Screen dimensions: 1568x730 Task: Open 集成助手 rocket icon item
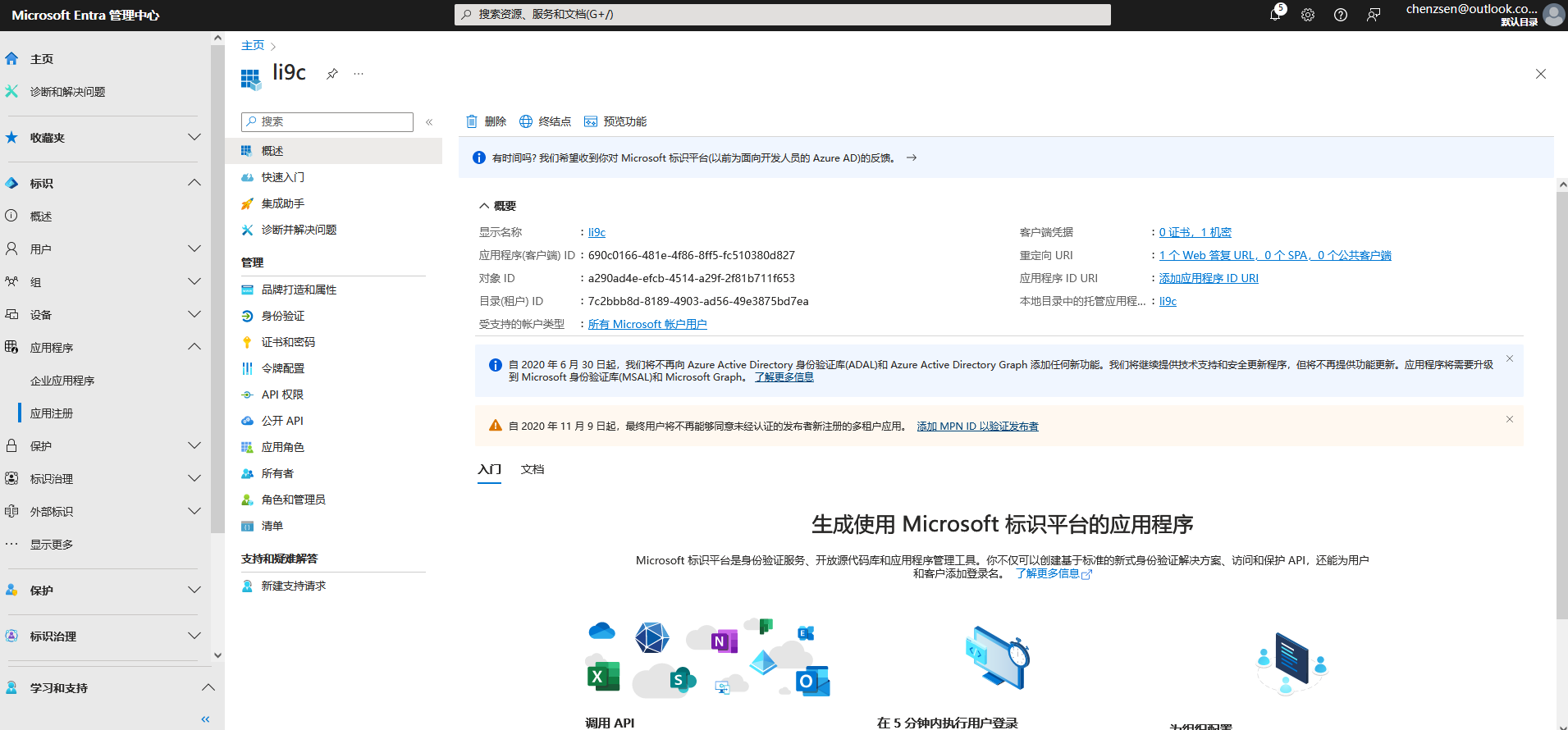[x=247, y=203]
